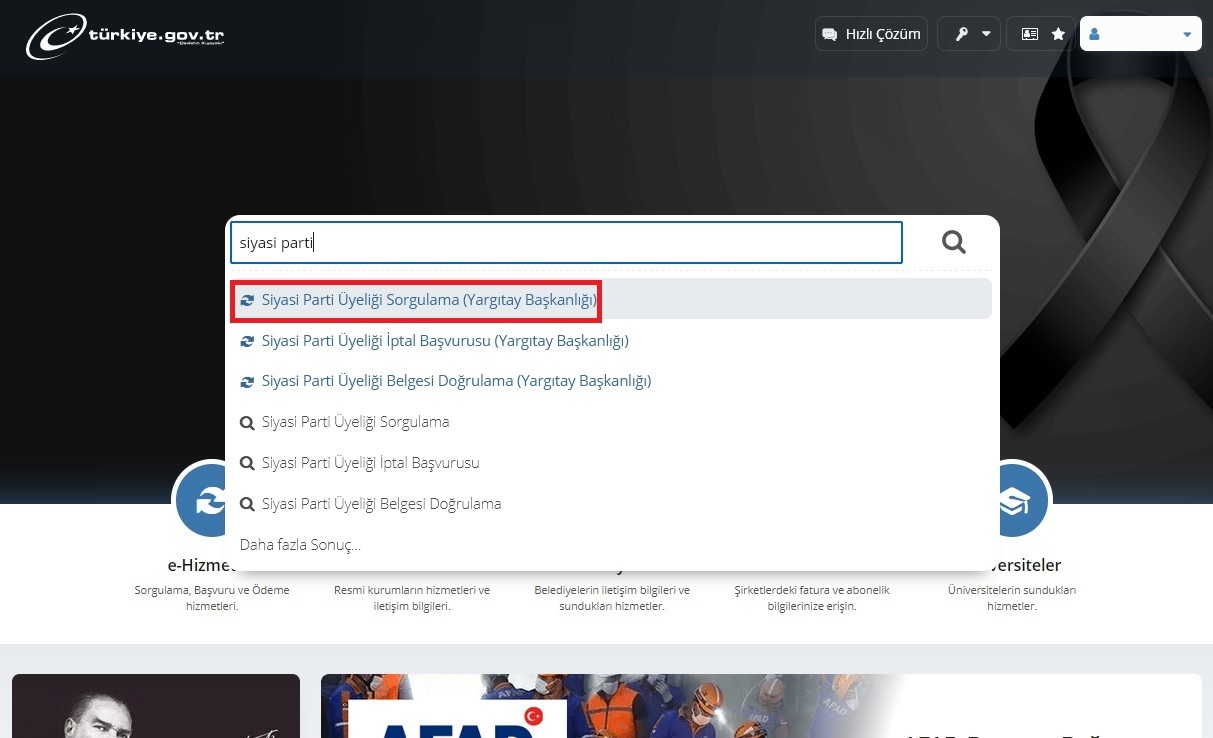Click the speech bubble icon in Hızlı Çözüm
Screen dimensions: 1213x738
point(829,34)
